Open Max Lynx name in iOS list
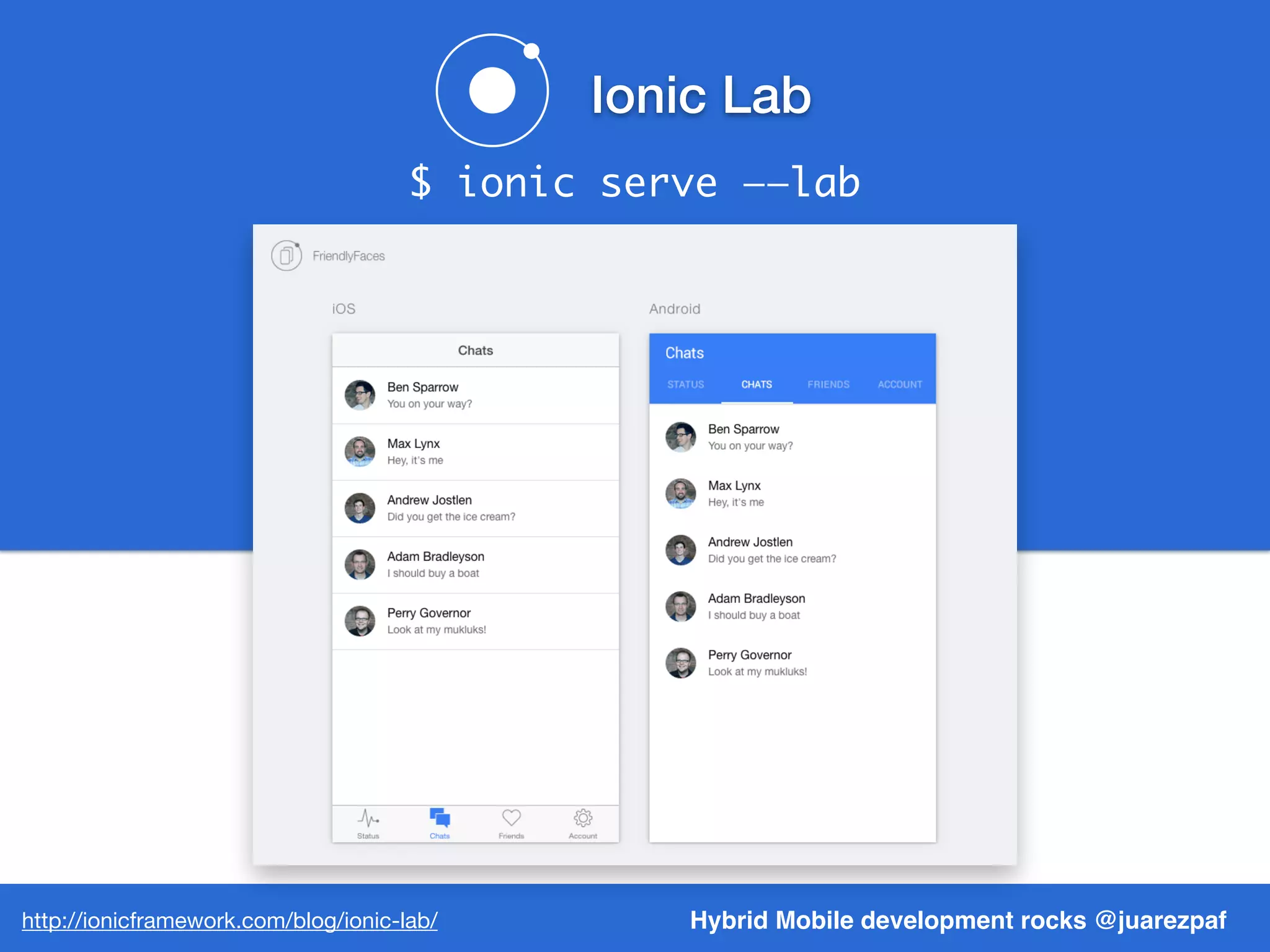The image size is (1270, 952). [414, 444]
